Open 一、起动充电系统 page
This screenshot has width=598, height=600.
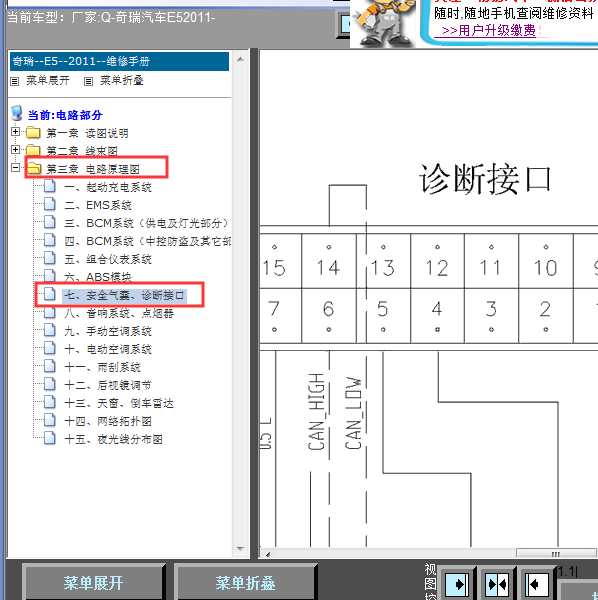coord(108,187)
